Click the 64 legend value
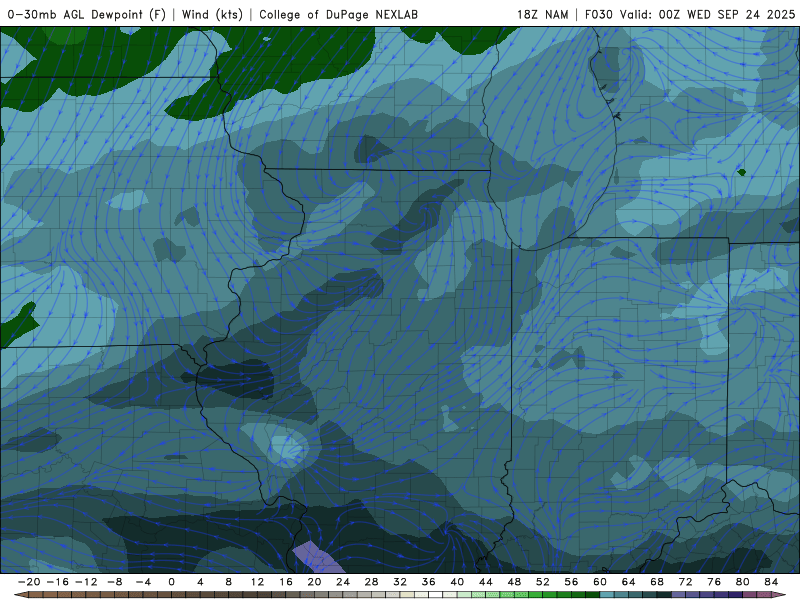 coord(629,582)
